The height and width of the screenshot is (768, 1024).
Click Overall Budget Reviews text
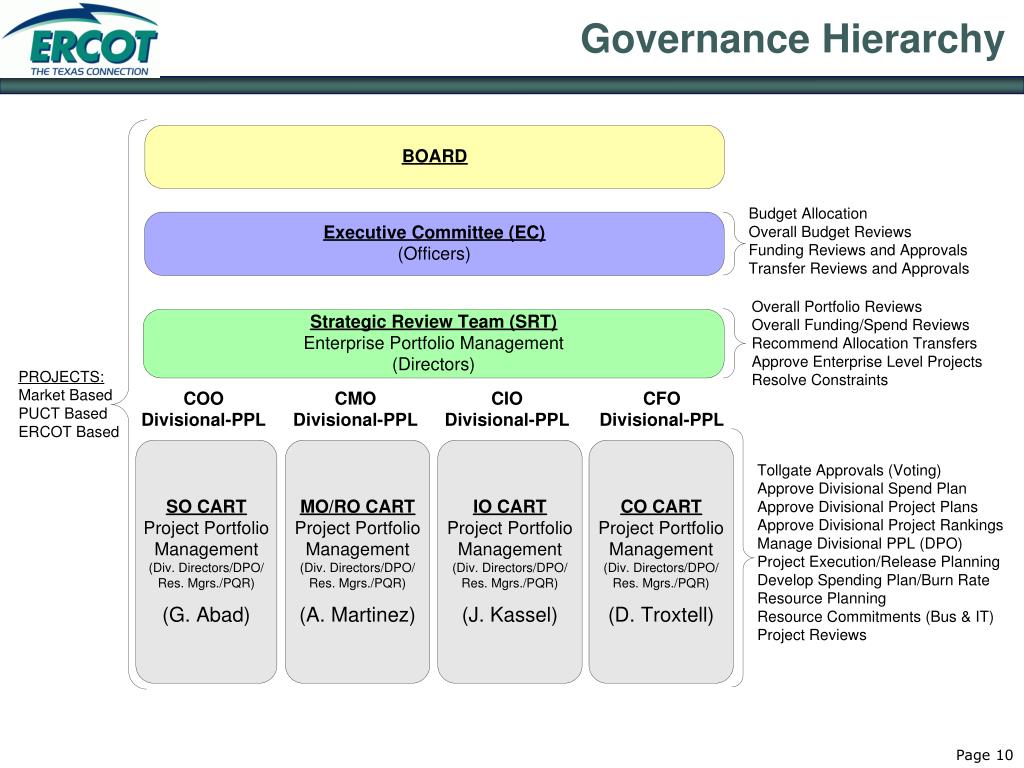coord(830,232)
